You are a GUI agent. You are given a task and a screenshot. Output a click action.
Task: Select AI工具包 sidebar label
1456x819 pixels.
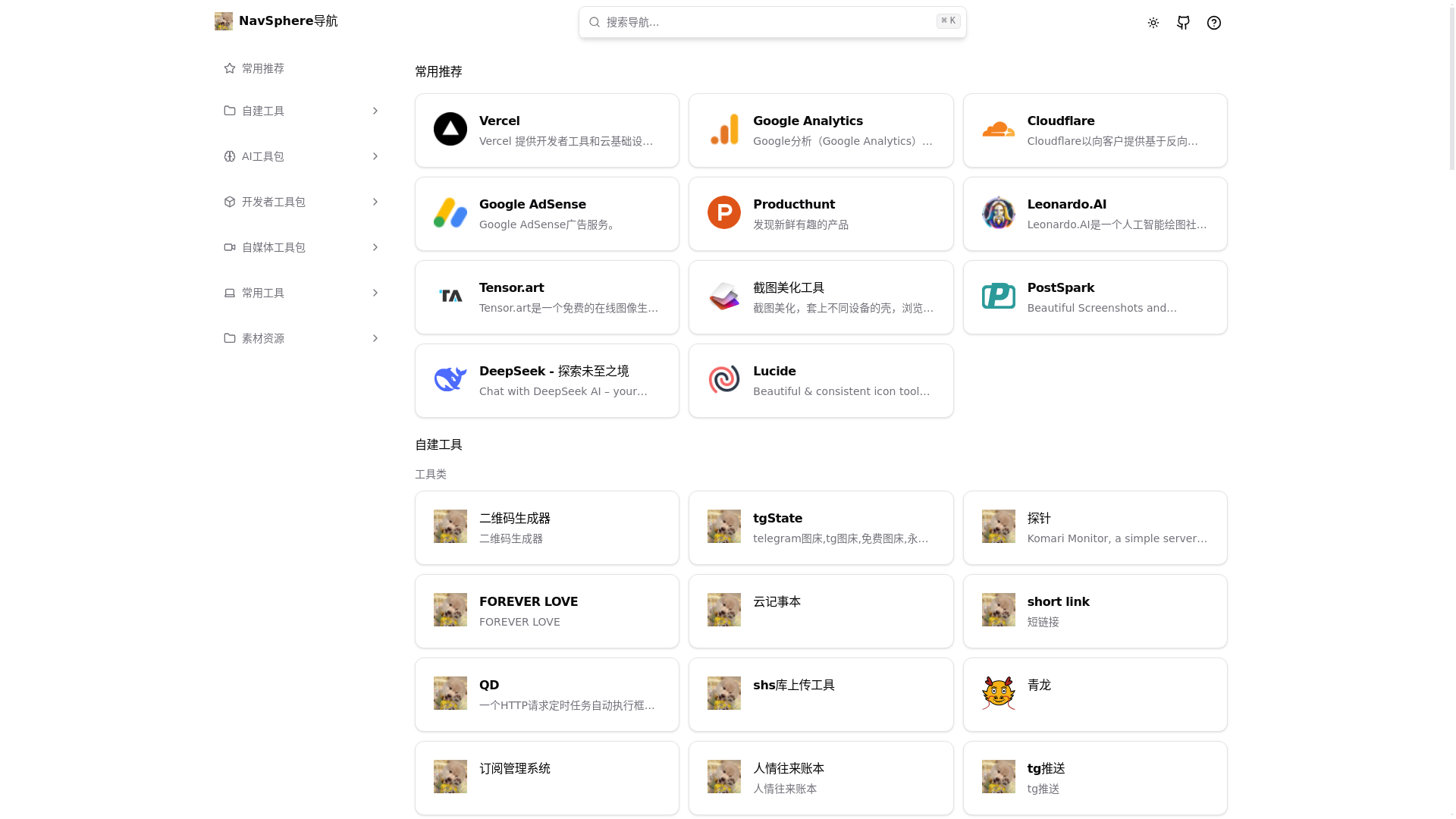pyautogui.click(x=263, y=156)
